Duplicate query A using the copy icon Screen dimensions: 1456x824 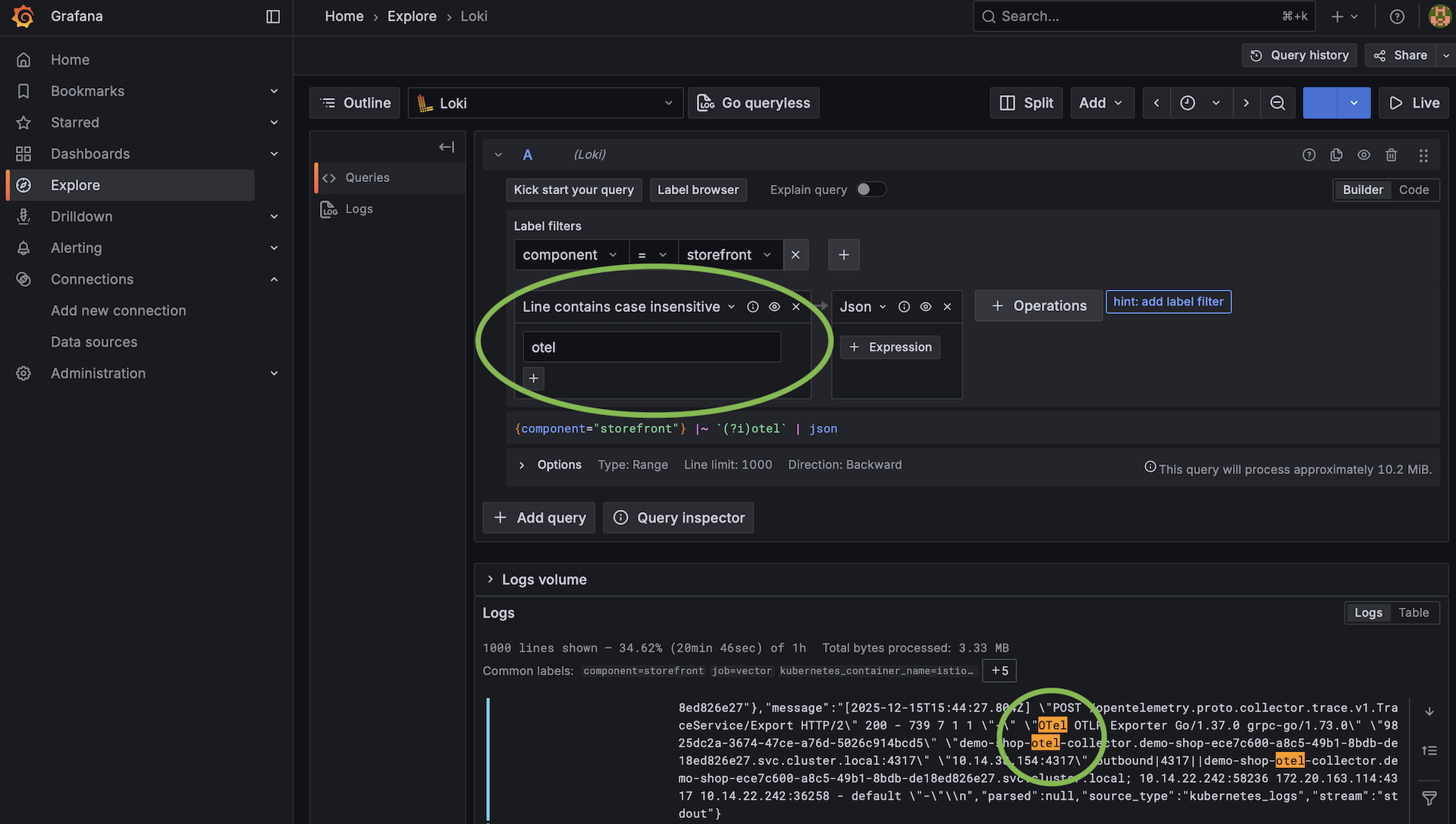[1336, 154]
